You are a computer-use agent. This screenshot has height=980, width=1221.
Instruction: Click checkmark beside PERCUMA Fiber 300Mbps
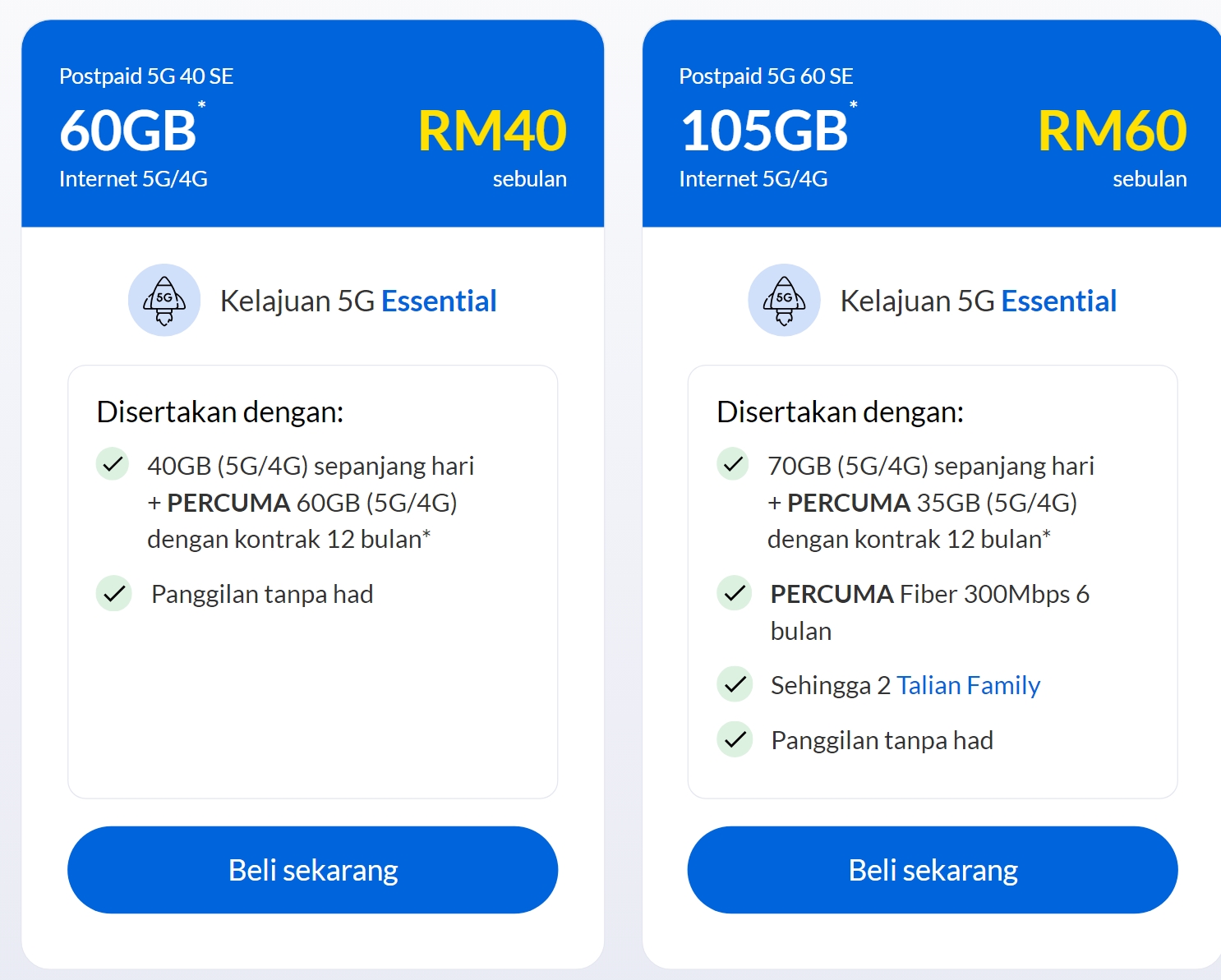tap(734, 592)
